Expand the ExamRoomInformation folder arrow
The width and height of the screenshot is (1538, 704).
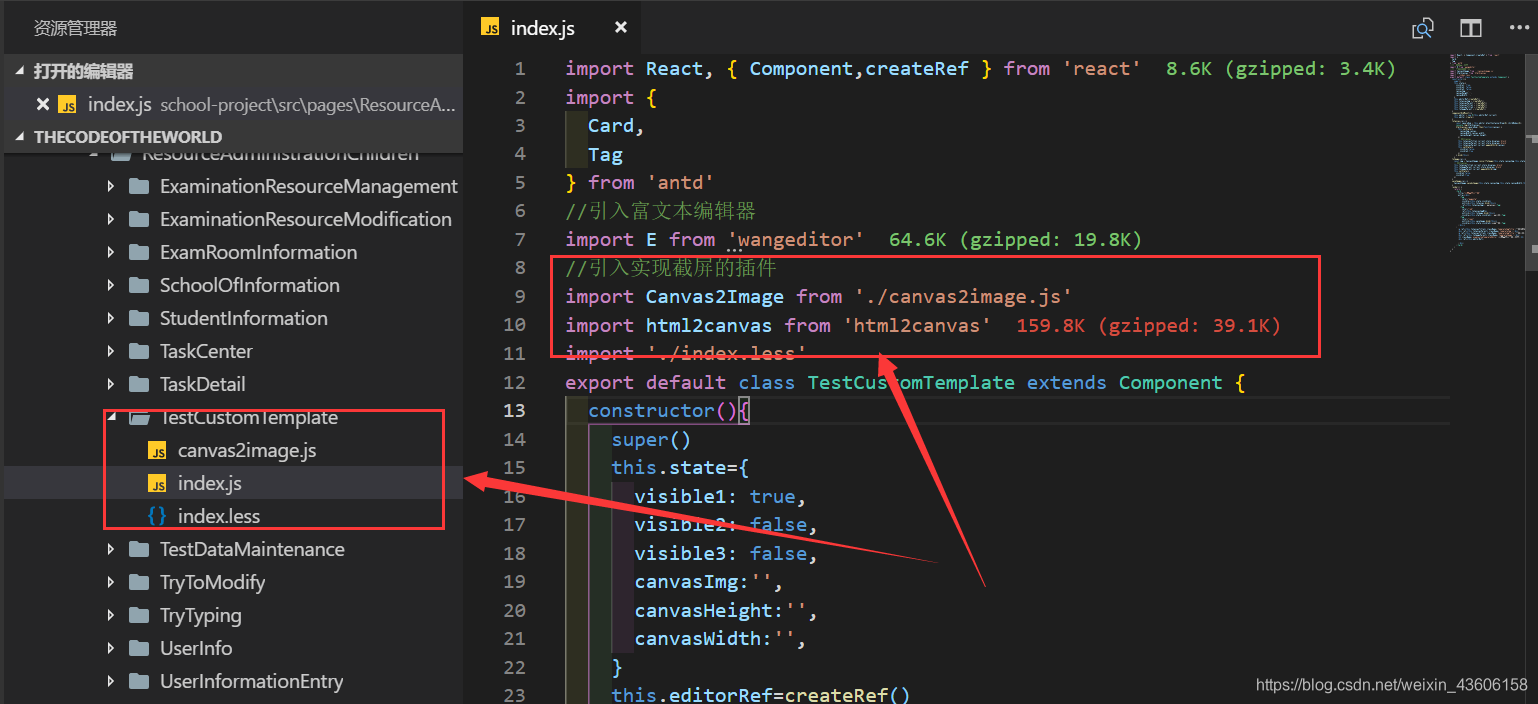(x=111, y=252)
